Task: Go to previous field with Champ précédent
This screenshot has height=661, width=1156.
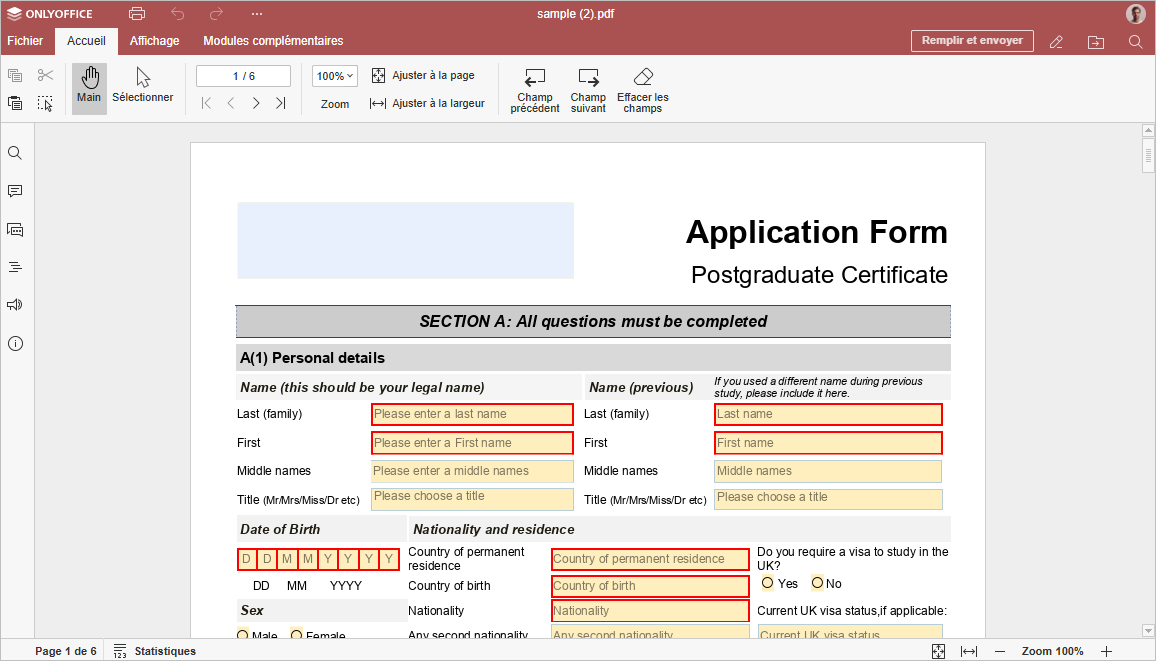Action: [535, 78]
